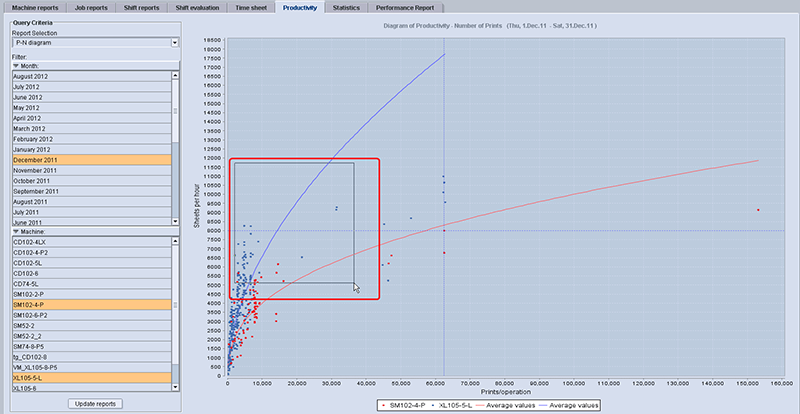Select machine CD102-4LX

click(x=92, y=242)
